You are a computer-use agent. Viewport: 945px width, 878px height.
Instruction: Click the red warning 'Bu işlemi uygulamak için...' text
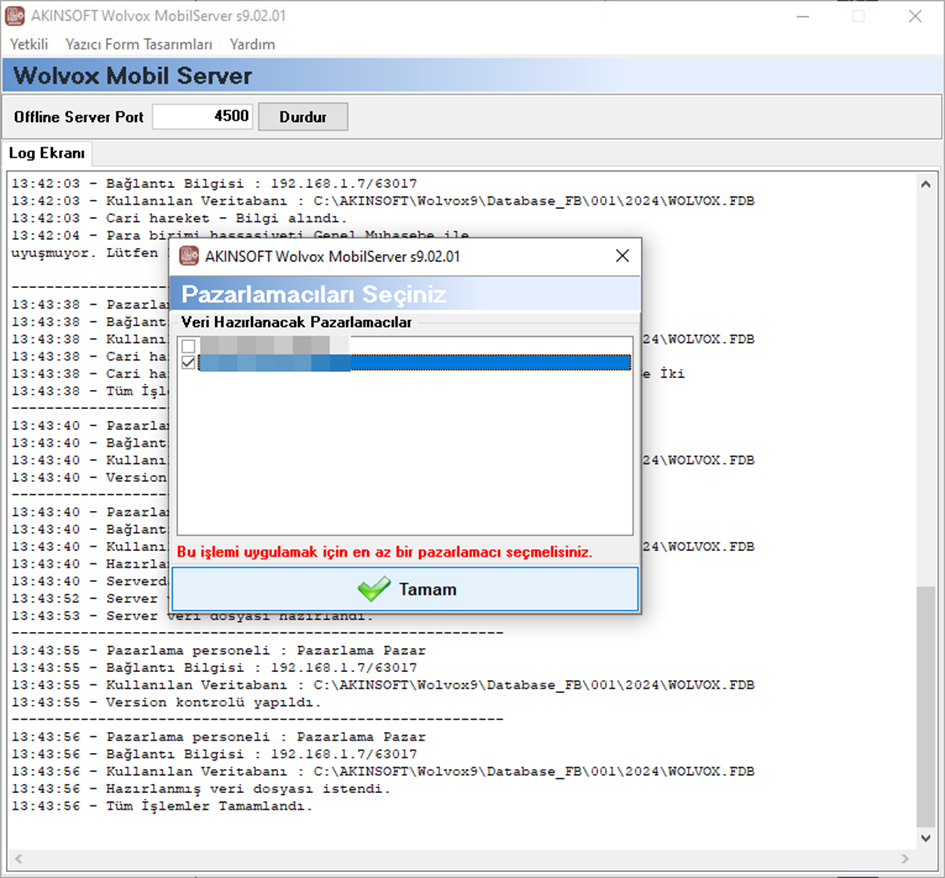pyautogui.click(x=385, y=552)
